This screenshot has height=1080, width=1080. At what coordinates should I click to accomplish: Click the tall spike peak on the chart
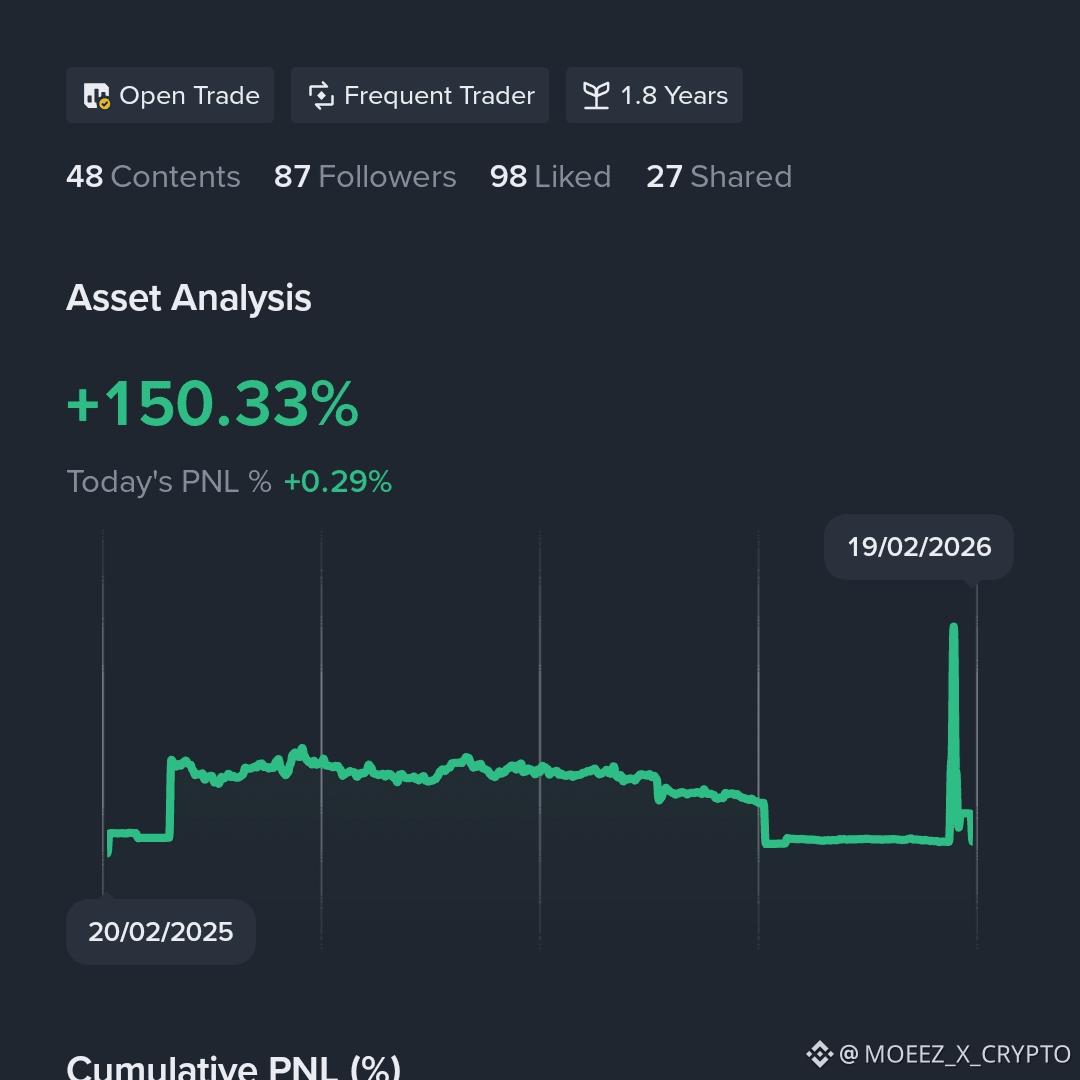pyautogui.click(x=953, y=627)
